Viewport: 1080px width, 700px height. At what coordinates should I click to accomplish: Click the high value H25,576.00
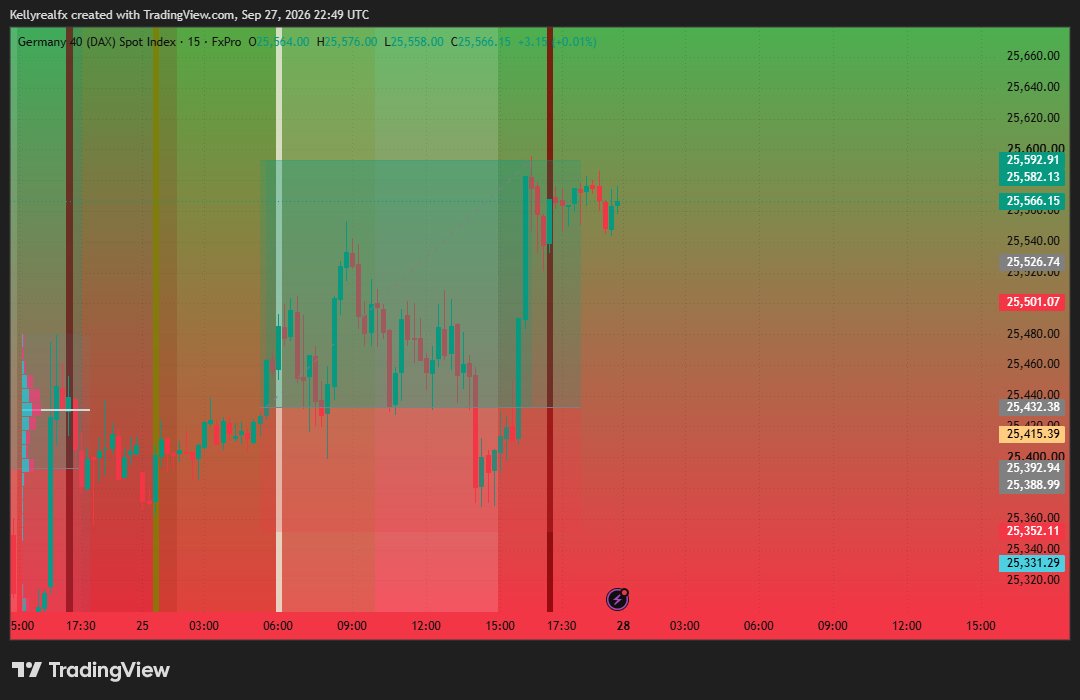(346, 42)
